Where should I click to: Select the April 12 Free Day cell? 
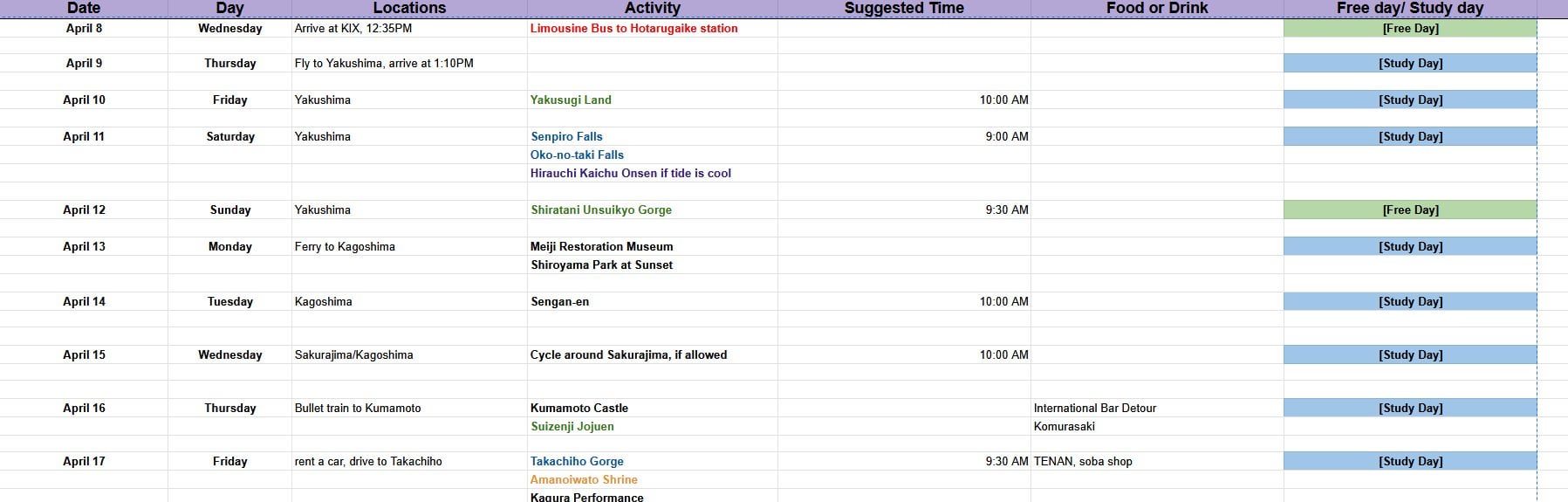pos(1410,210)
